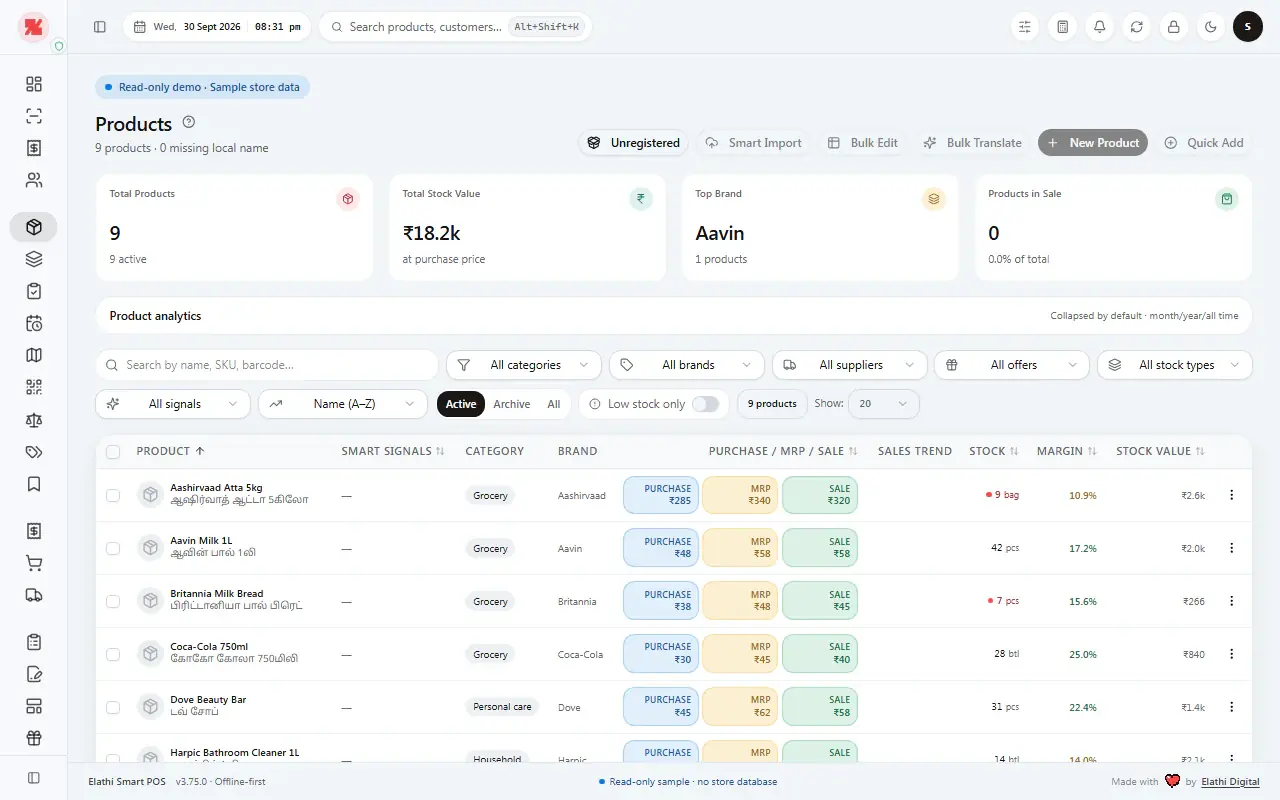Open customers people icon in sidebar
This screenshot has width=1280, height=800.
(34, 180)
